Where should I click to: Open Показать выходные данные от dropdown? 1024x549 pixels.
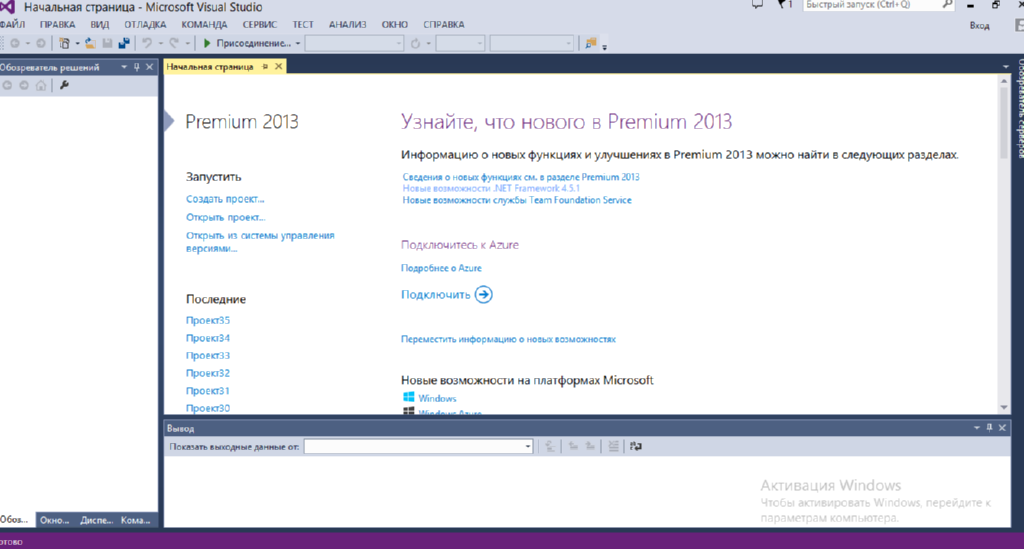(528, 447)
